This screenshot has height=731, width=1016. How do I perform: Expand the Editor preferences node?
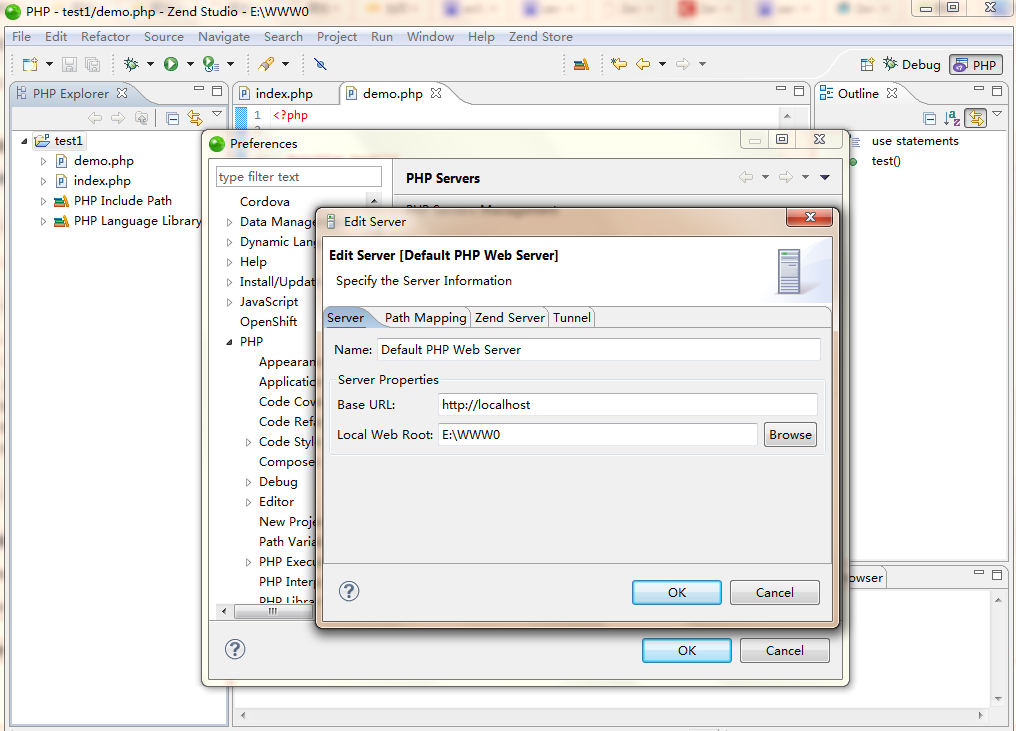[x=248, y=502]
